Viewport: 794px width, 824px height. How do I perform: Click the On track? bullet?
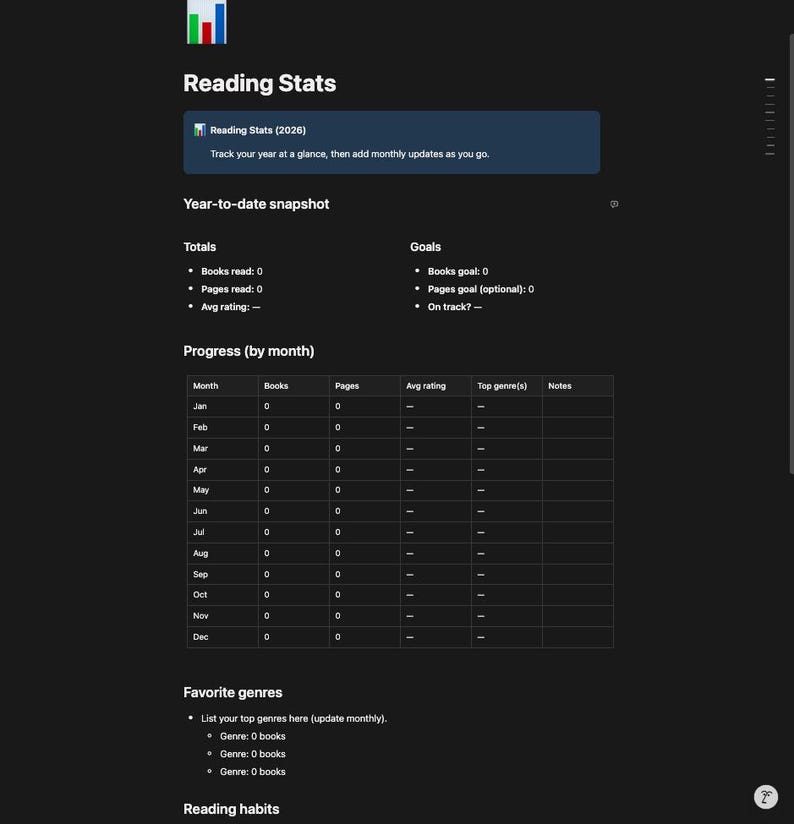click(x=455, y=307)
